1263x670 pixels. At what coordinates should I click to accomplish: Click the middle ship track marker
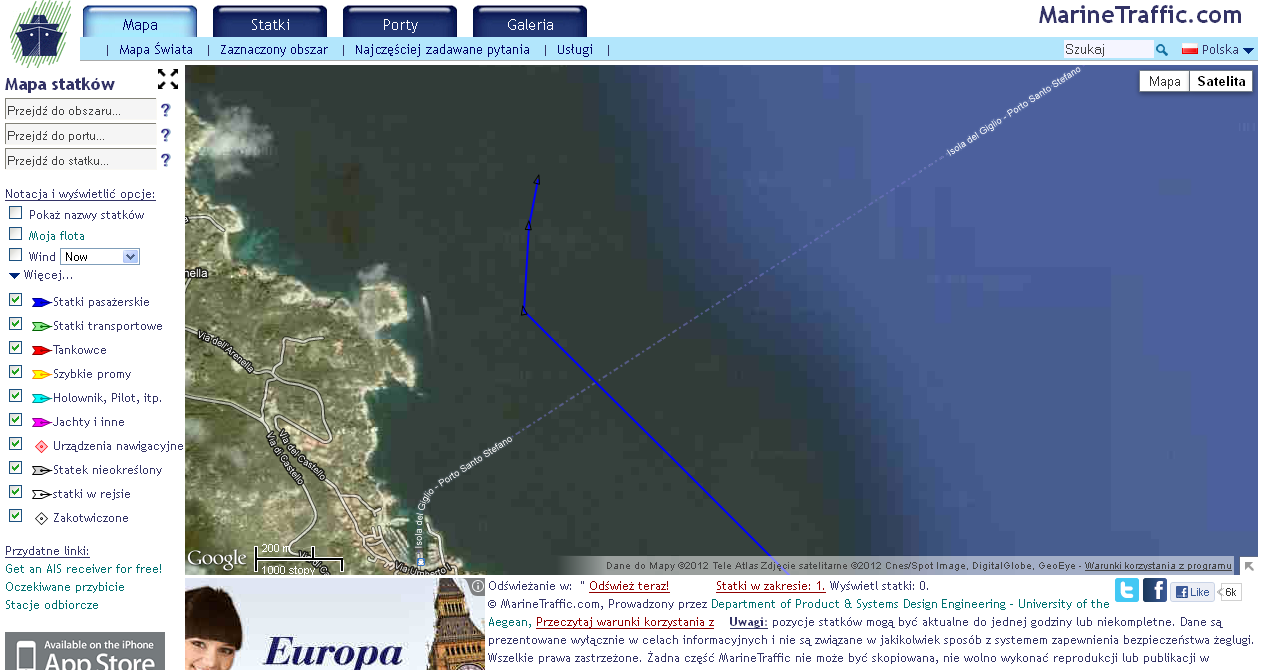click(528, 226)
